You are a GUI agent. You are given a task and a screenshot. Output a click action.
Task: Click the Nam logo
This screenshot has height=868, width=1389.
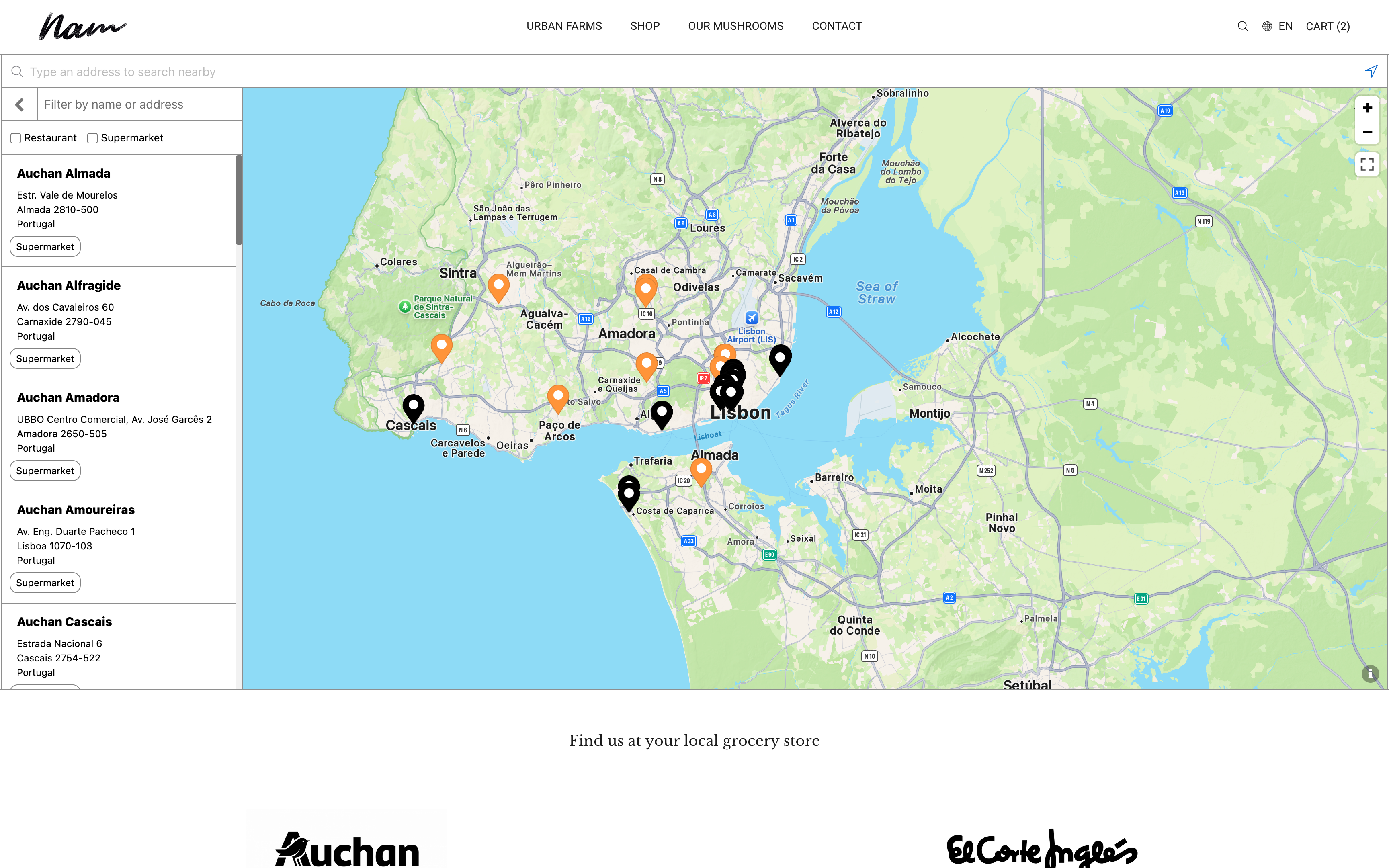(82, 27)
